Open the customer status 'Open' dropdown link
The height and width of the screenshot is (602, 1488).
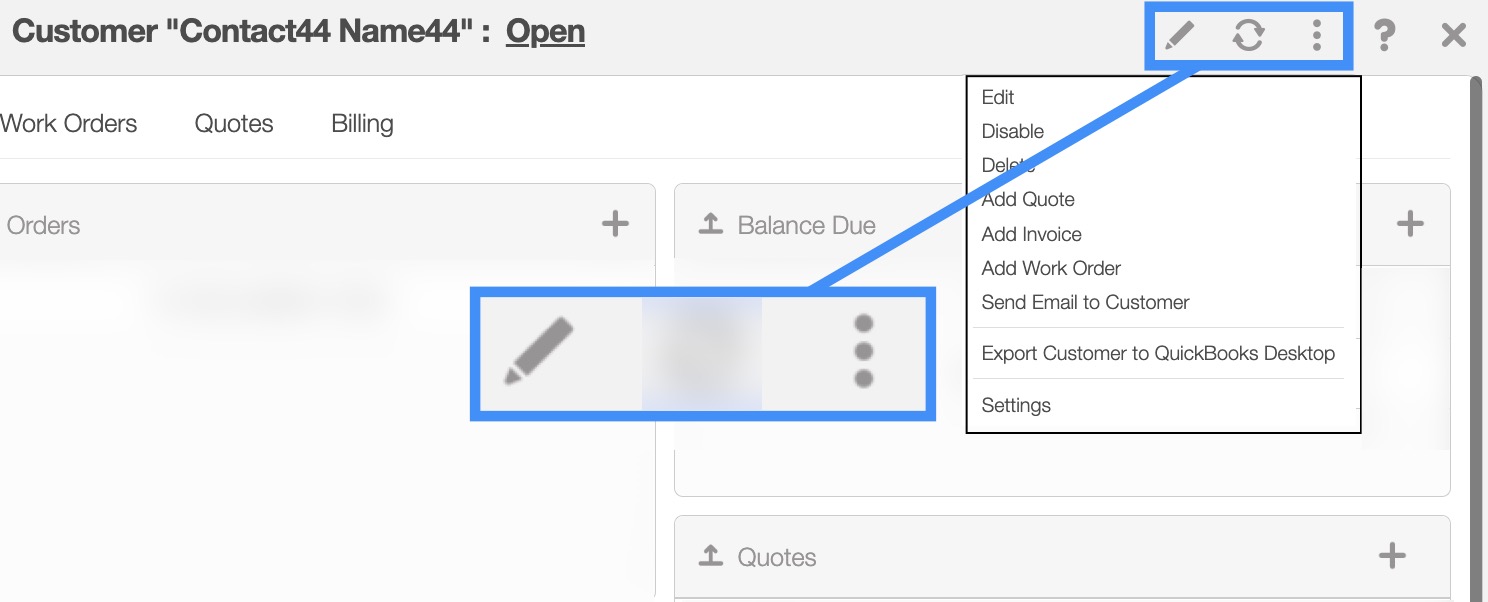point(545,32)
